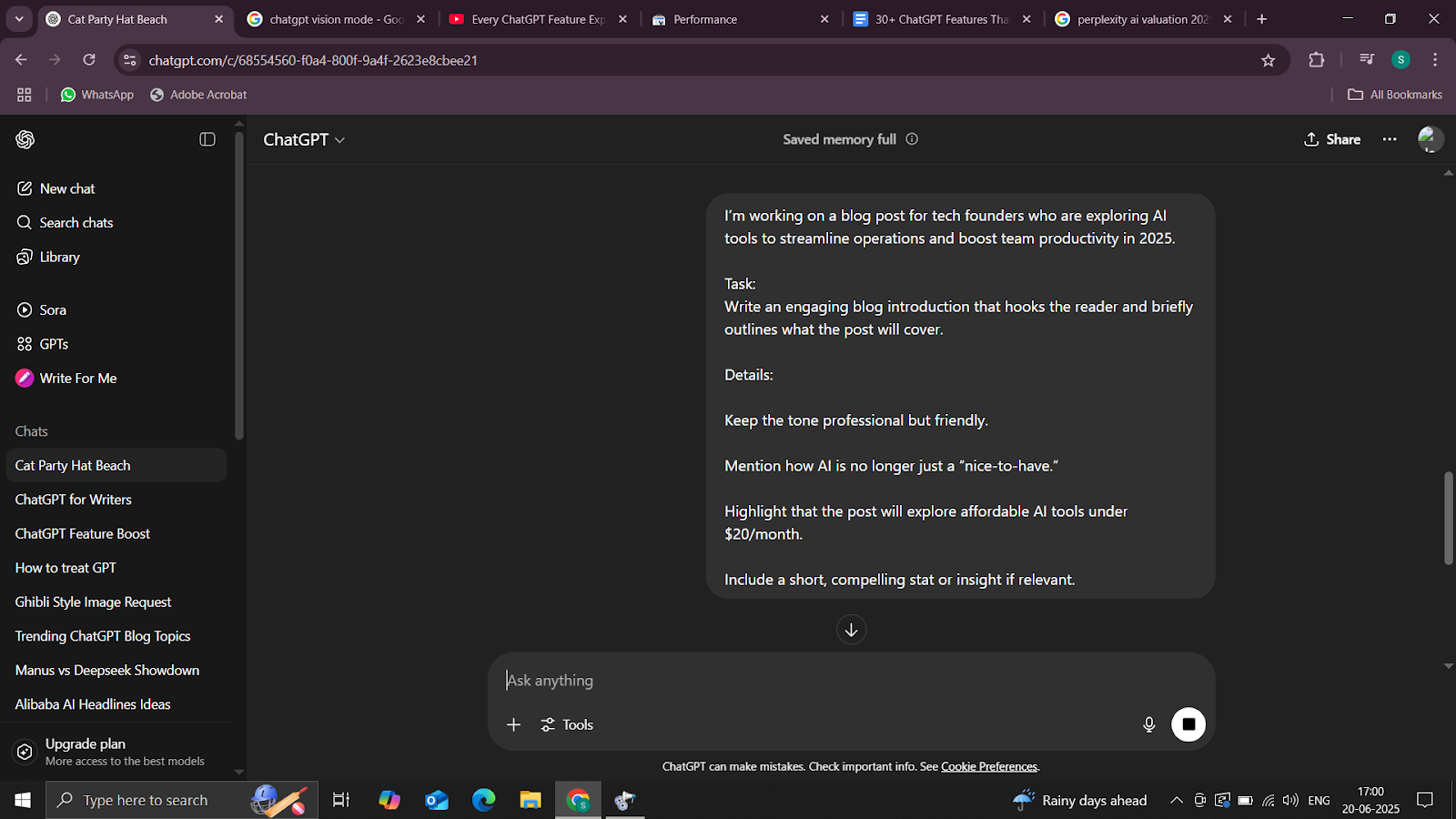The width and height of the screenshot is (1456, 819).
Task: Open the Ghibli Style Image Request chat
Action: tap(116, 602)
